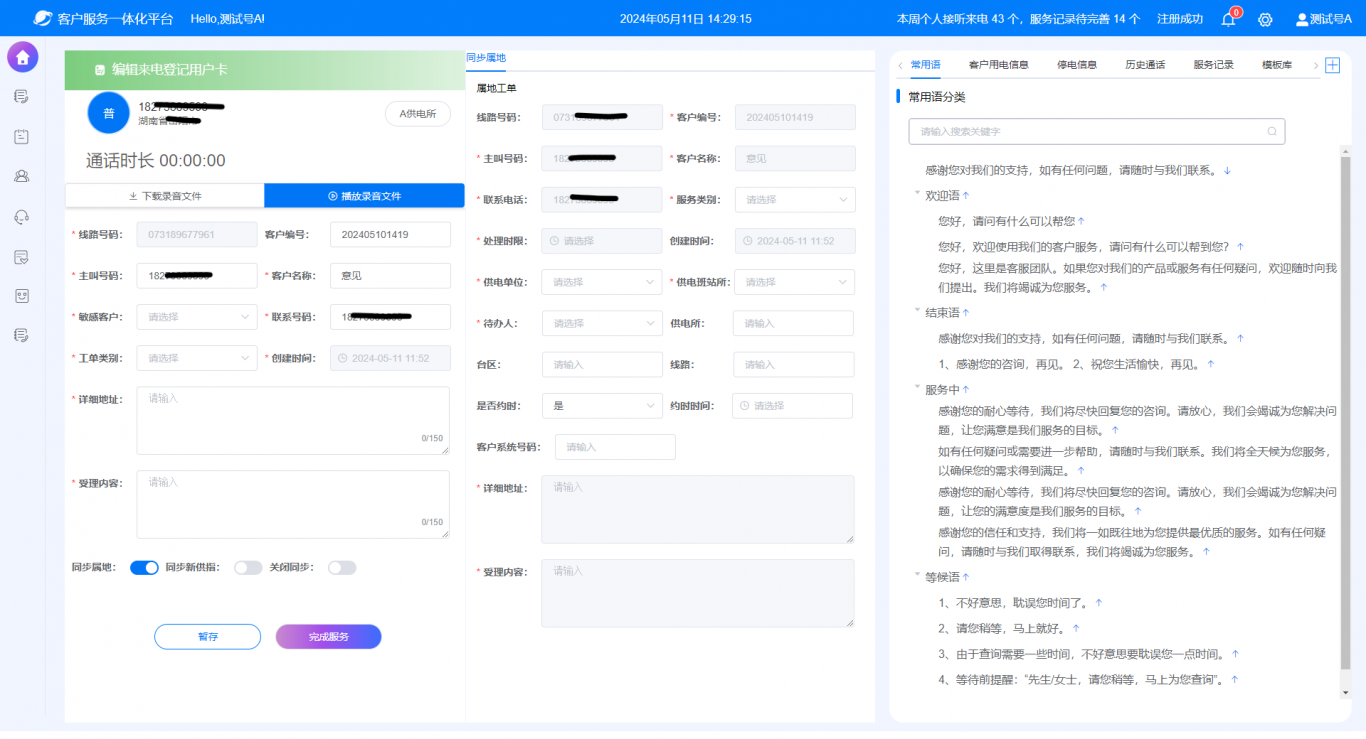Click the left form 客户名称 field with 意见
This screenshot has height=739, width=1366.
(390, 276)
